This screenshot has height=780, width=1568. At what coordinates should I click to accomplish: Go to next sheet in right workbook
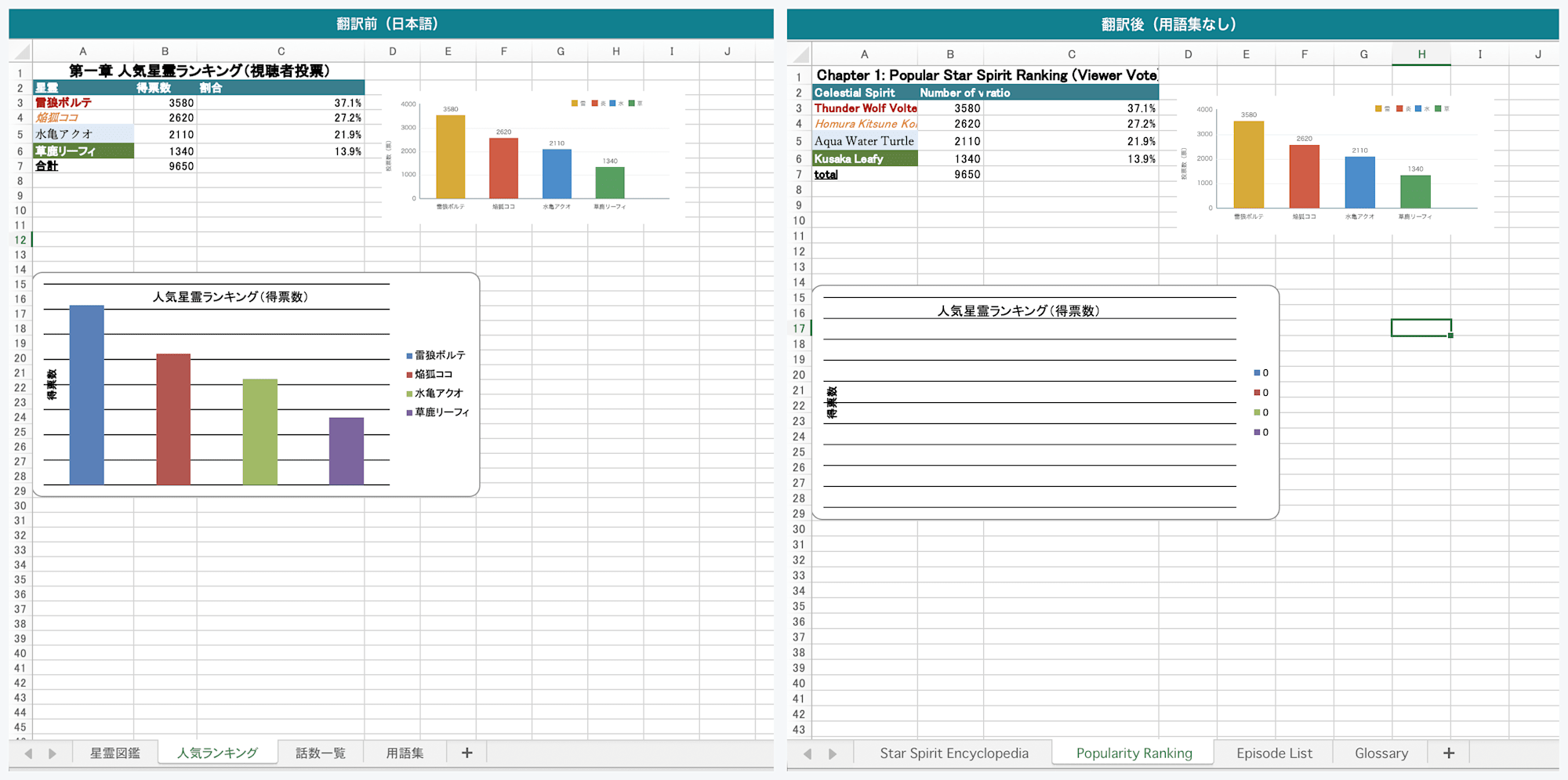coord(833,753)
